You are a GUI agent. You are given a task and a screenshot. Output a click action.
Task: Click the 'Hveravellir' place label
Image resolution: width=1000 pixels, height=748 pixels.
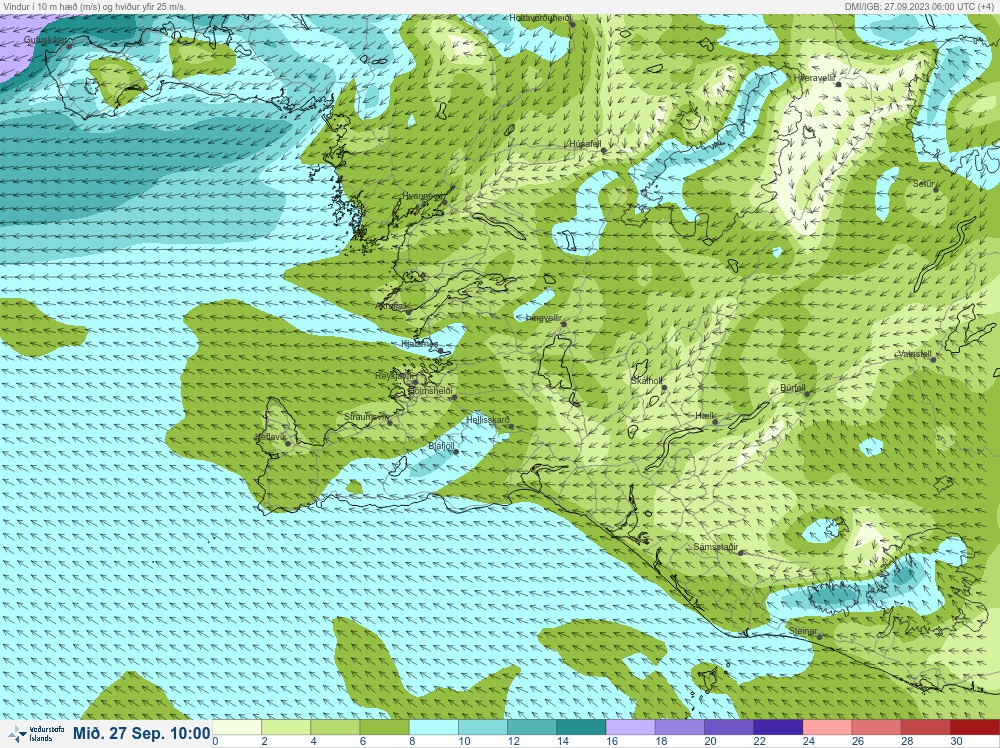point(814,78)
